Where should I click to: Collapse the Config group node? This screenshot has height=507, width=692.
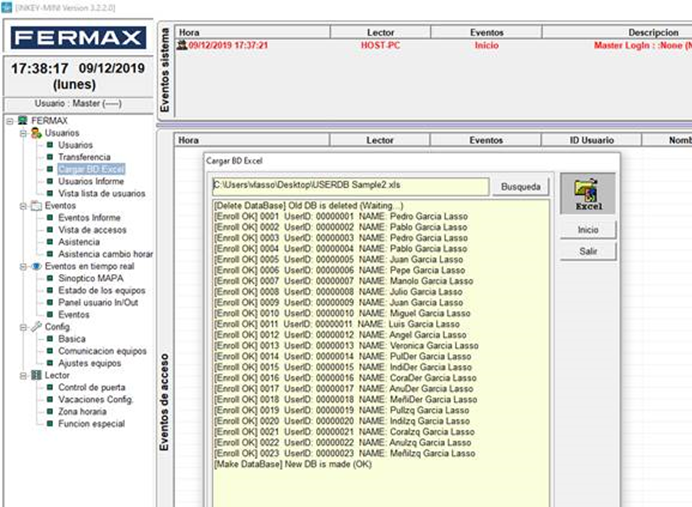point(23,327)
